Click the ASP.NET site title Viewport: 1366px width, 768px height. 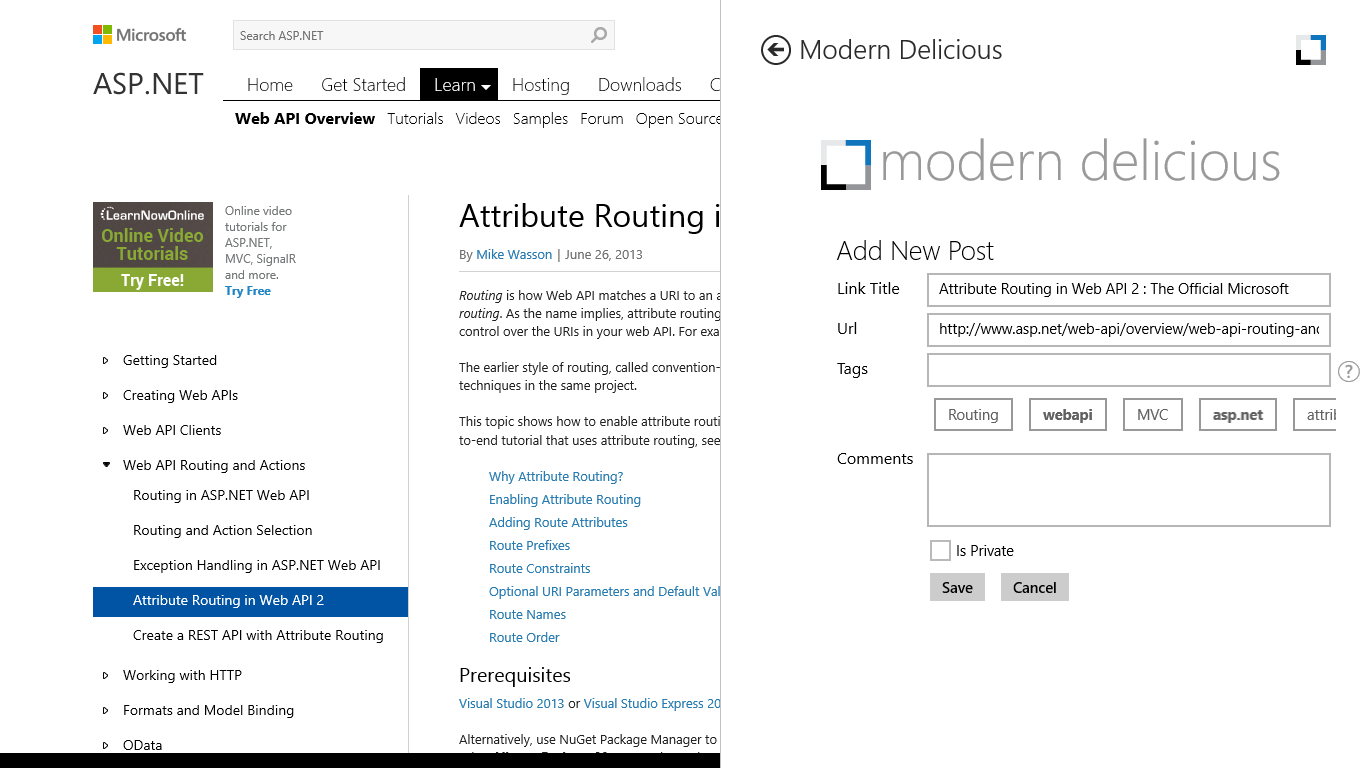coord(148,84)
